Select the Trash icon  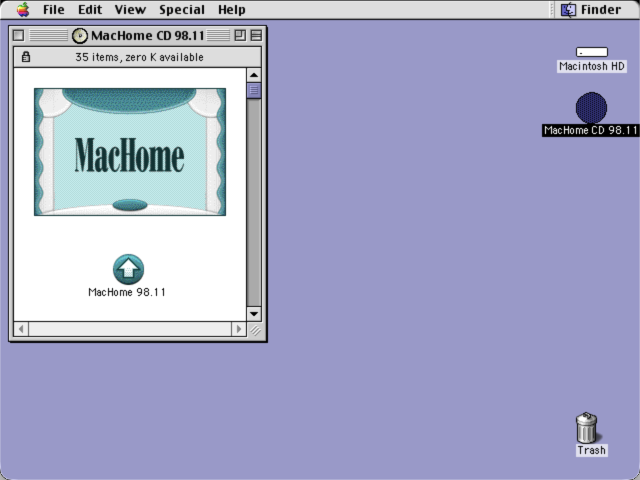tap(587, 427)
